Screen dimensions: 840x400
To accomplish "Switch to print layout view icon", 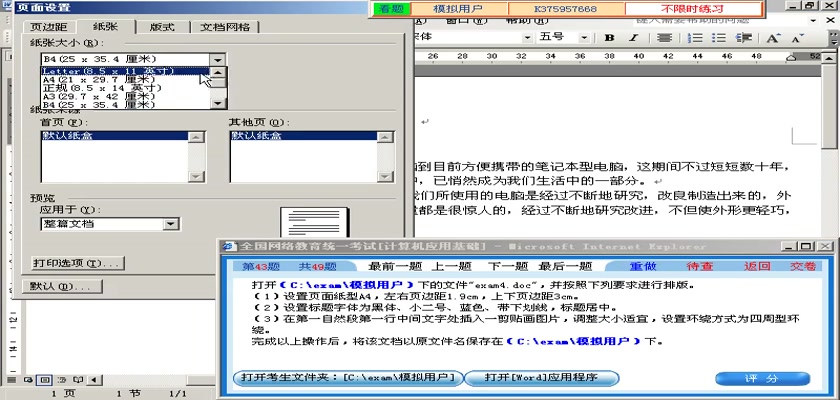I will (x=45, y=380).
